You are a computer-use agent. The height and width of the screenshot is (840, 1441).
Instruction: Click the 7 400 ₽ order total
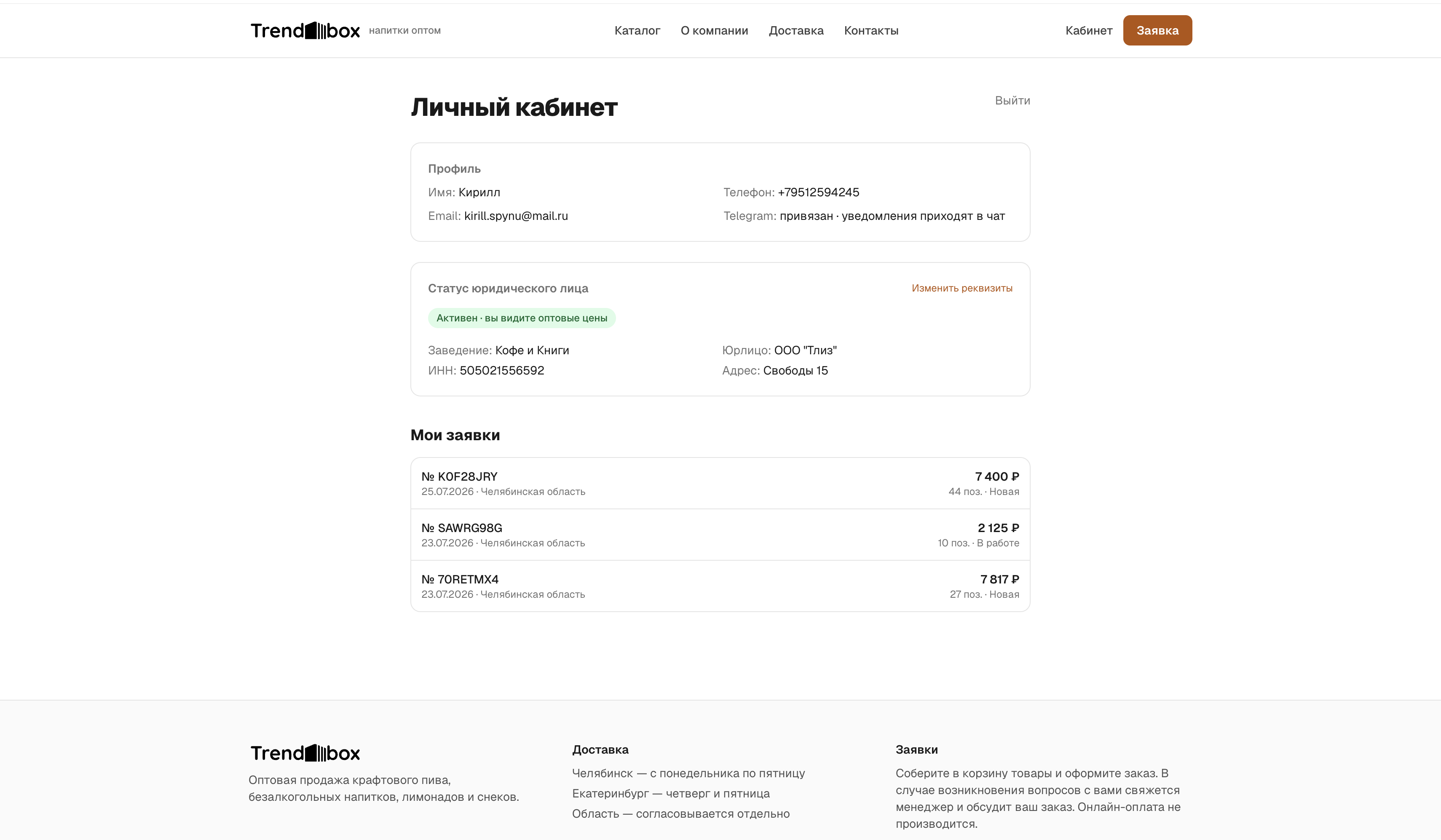[997, 476]
